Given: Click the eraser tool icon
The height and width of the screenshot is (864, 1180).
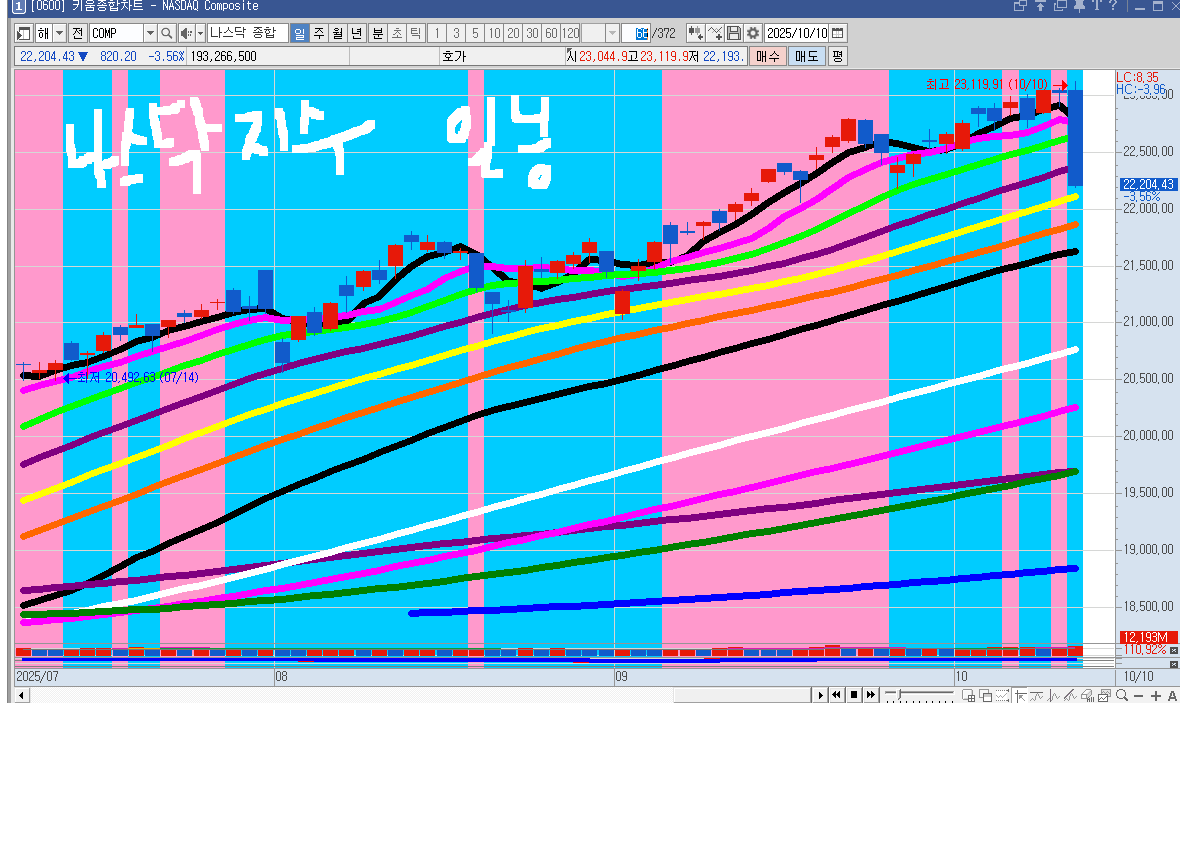Looking at the screenshot, I should 1087,695.
